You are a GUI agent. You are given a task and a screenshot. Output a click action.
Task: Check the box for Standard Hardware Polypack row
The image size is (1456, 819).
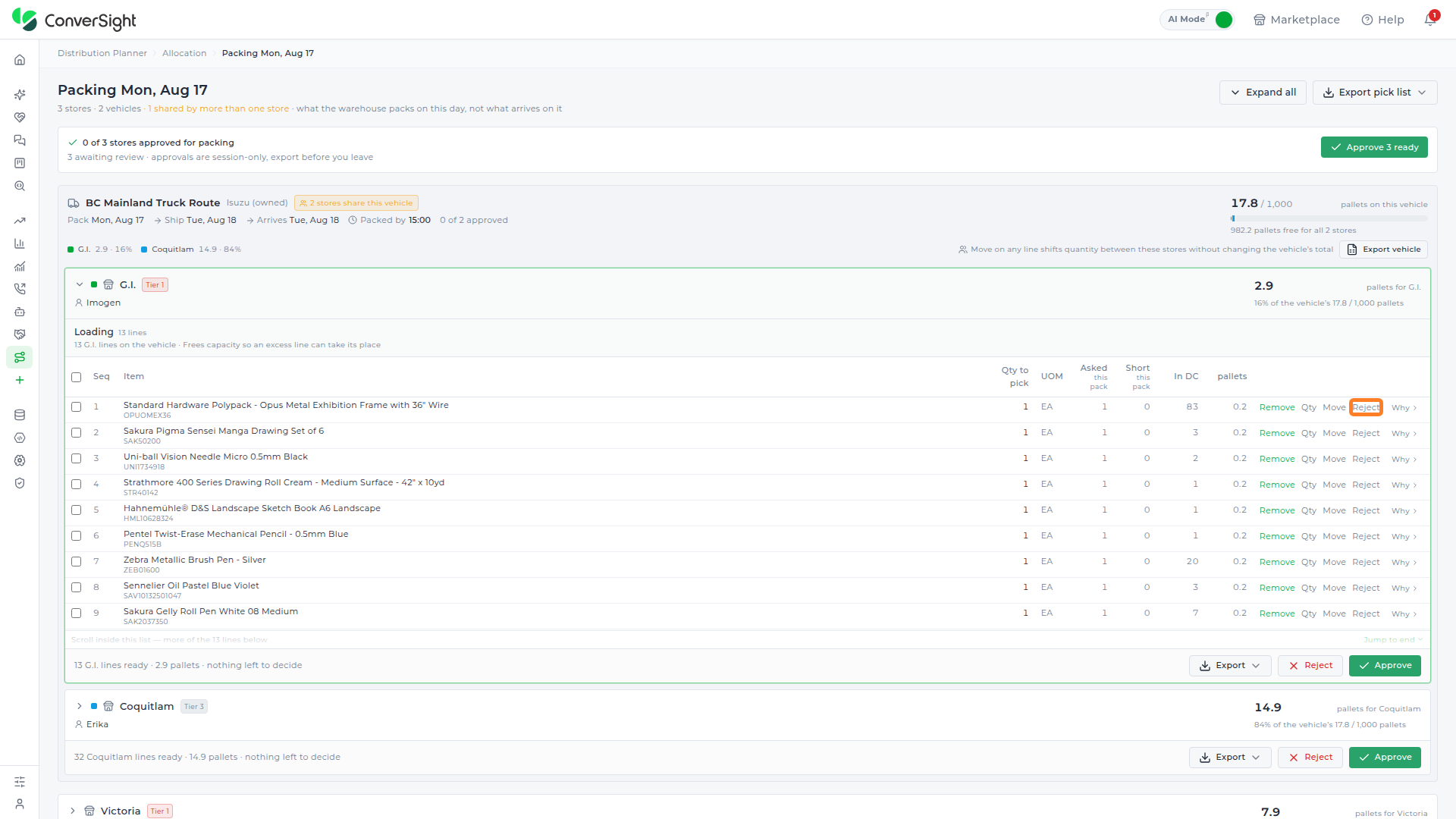point(77,407)
